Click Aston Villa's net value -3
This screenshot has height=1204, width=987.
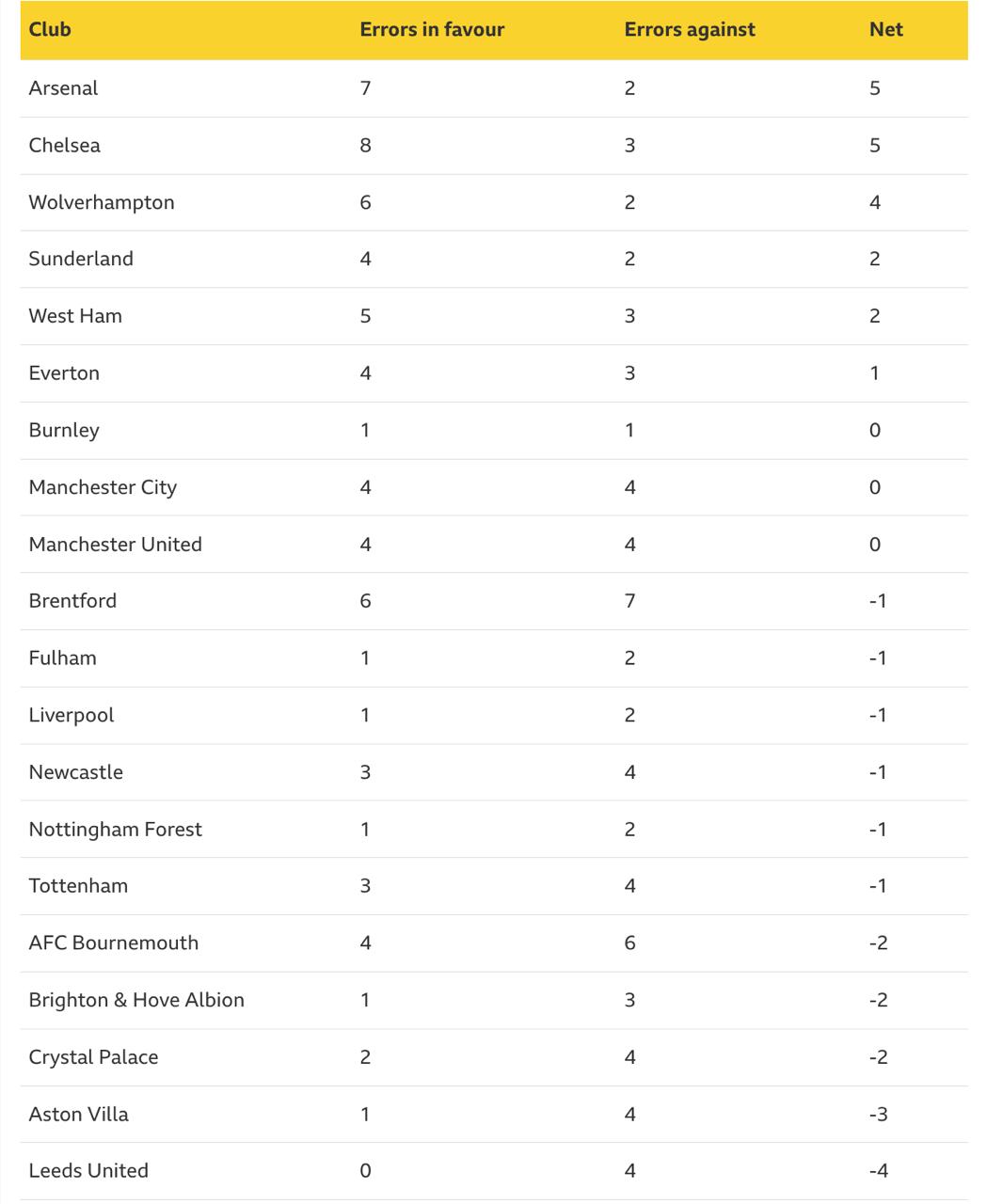pos(879,1115)
